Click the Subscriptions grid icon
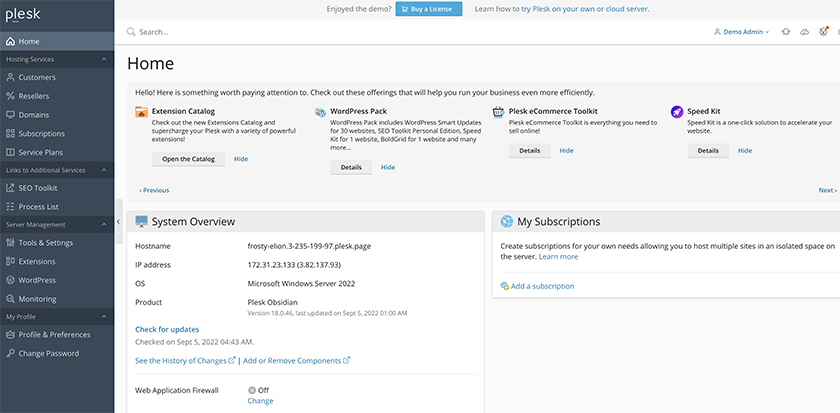 pyautogui.click(x=10, y=133)
